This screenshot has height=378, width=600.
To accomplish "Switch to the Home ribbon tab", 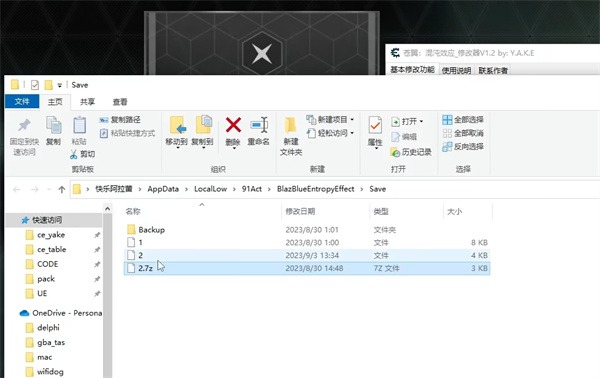I will [x=55, y=102].
